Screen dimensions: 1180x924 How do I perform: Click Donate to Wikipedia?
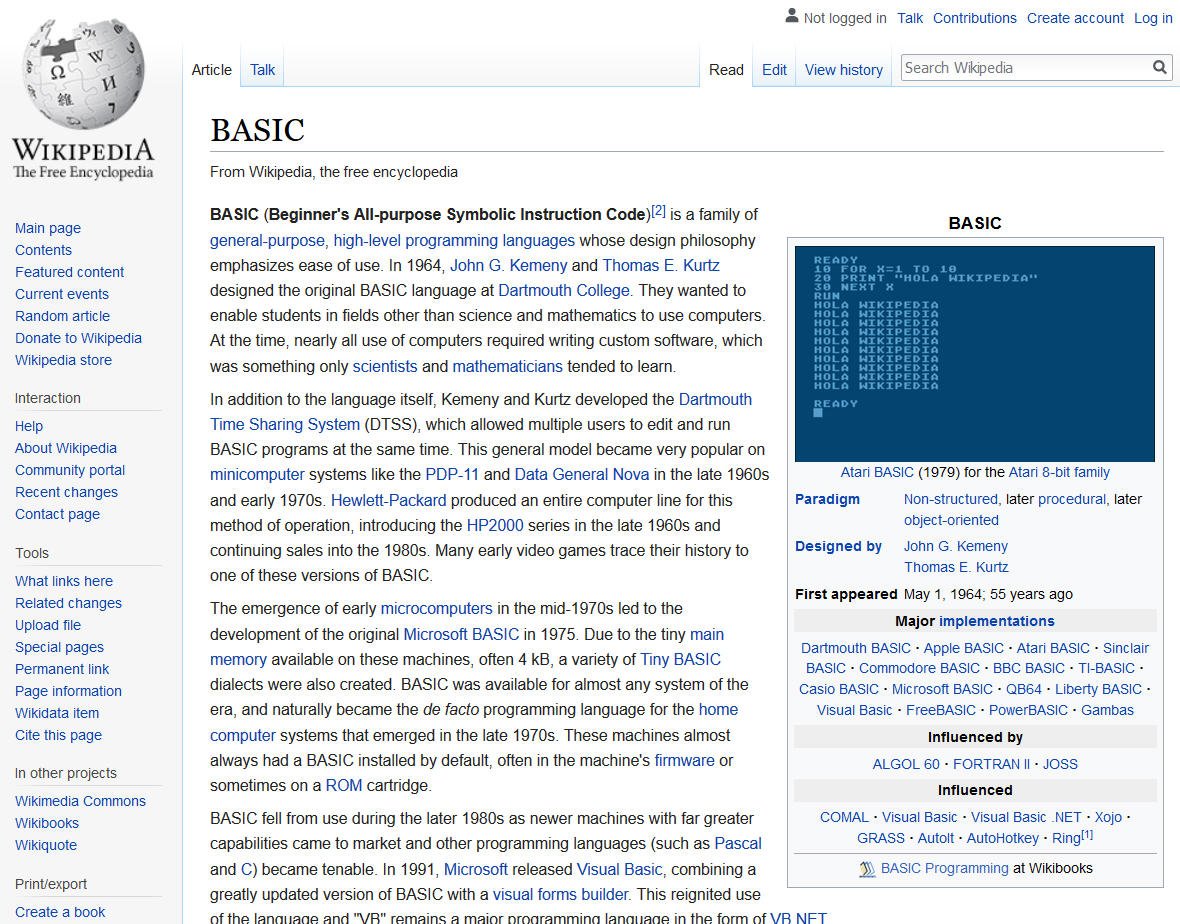(78, 338)
